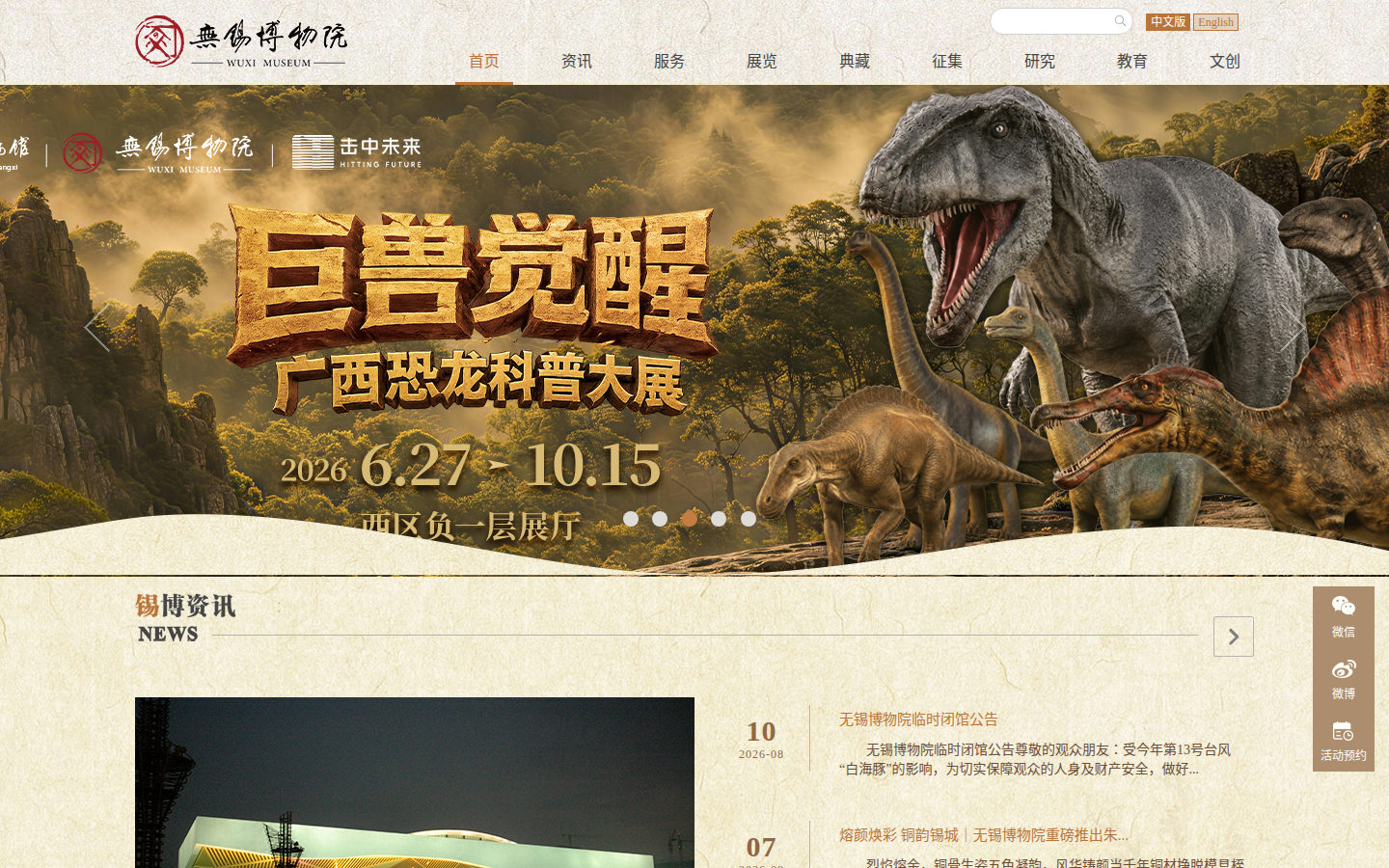Open the WeChat (微信) sidebar icon
The image size is (1389, 868).
[1344, 617]
